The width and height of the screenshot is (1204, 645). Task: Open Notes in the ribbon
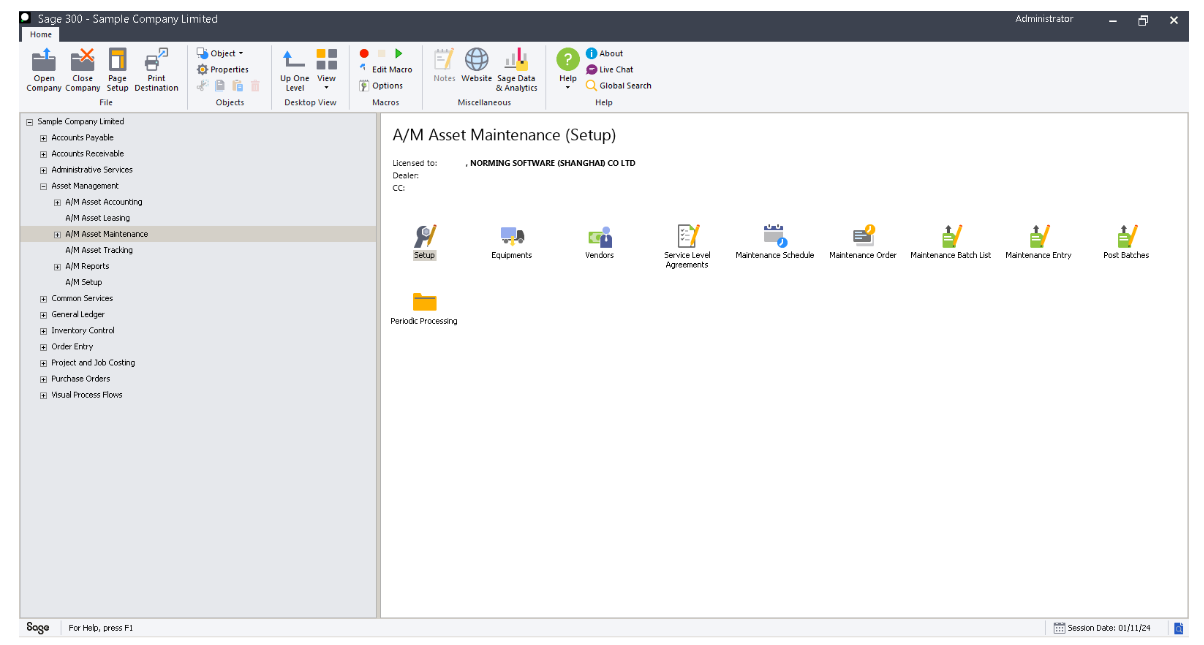(x=444, y=65)
